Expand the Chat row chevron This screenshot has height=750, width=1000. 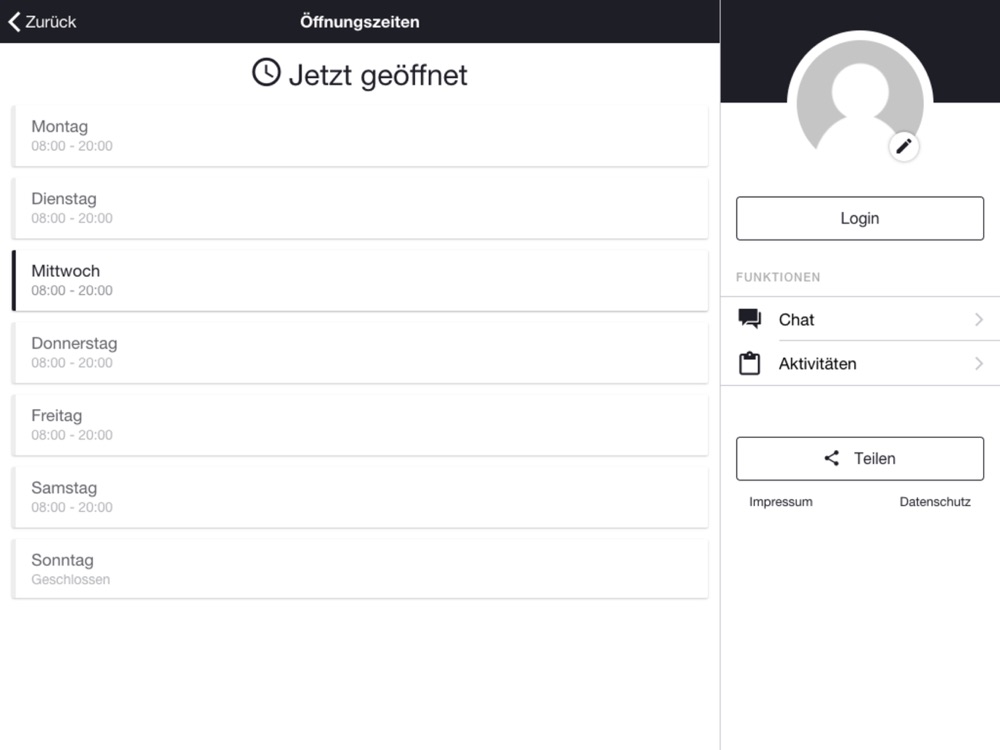(979, 319)
